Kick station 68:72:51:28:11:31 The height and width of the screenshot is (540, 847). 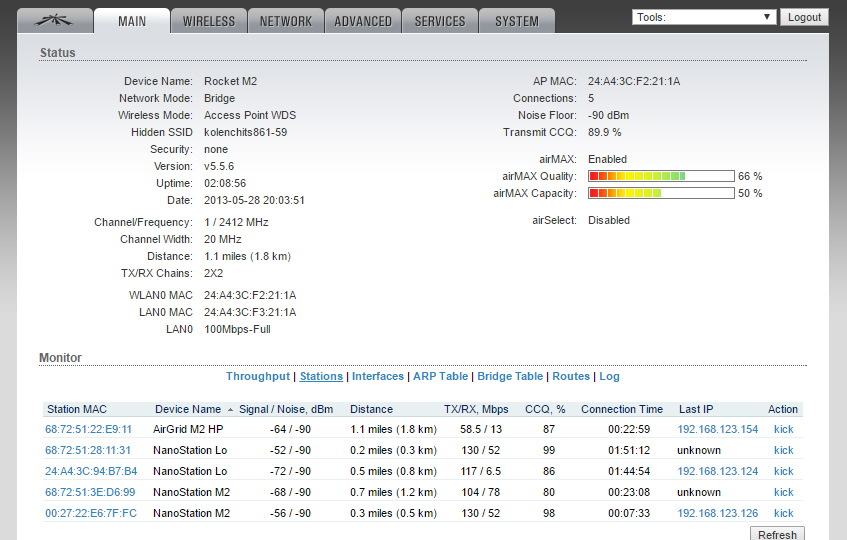click(x=784, y=450)
